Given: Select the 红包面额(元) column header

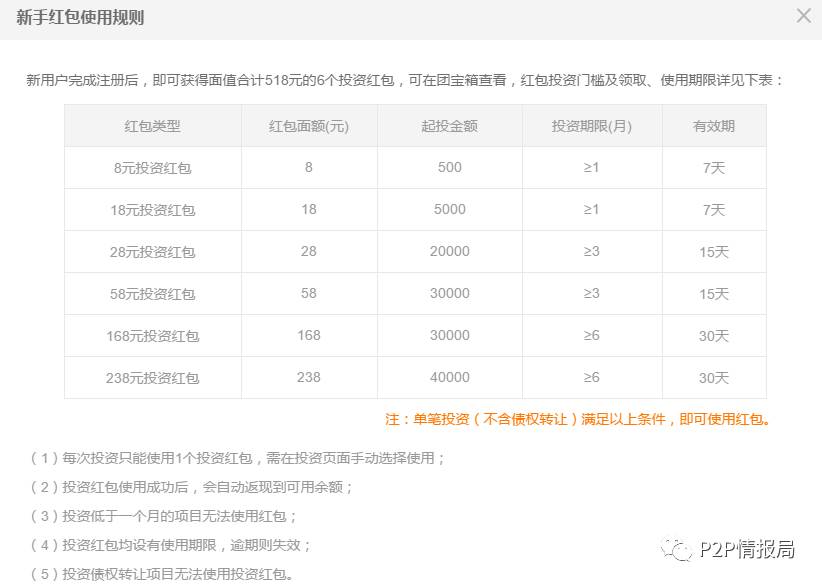Looking at the screenshot, I should pyautogui.click(x=309, y=126).
